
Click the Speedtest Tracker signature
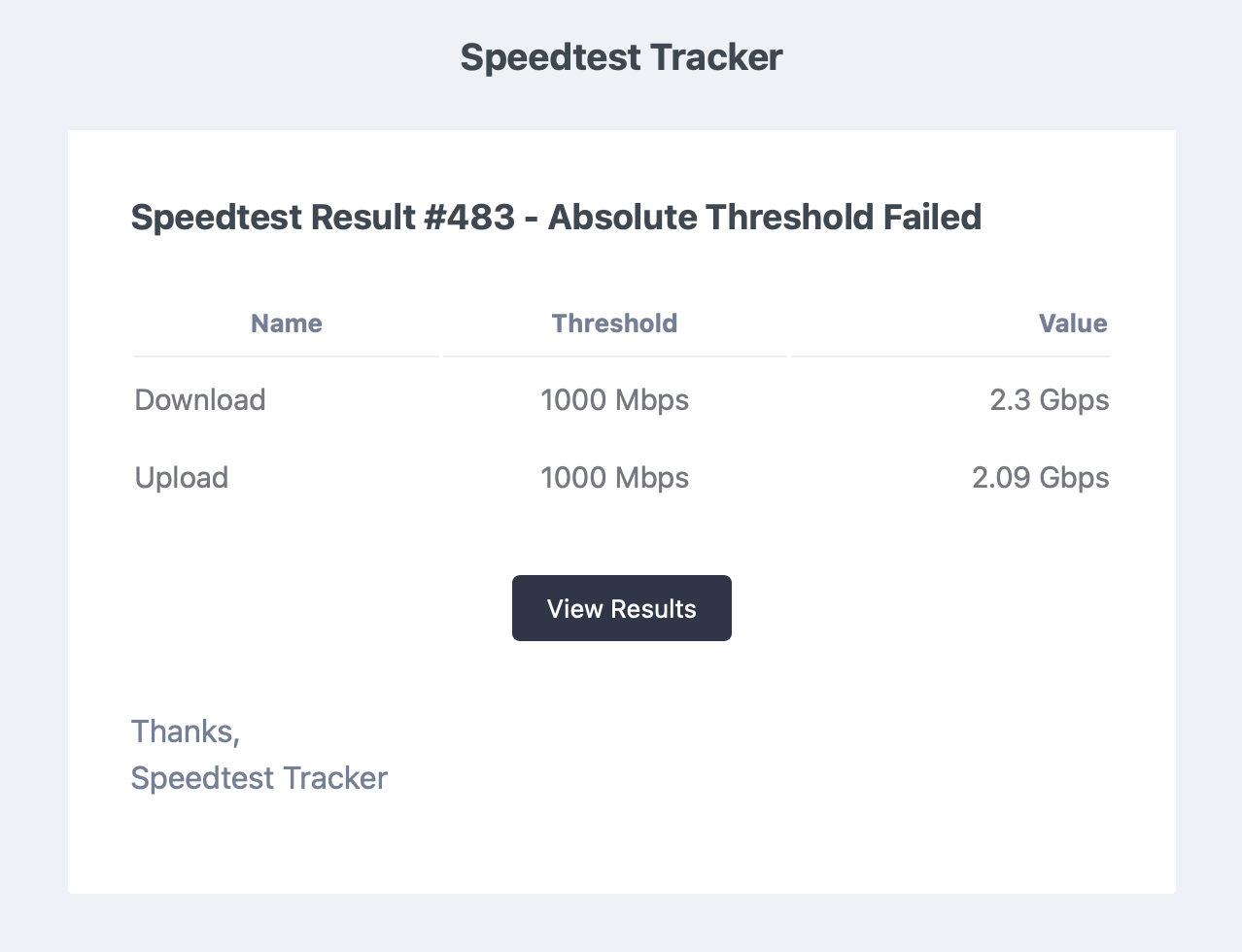(x=259, y=777)
